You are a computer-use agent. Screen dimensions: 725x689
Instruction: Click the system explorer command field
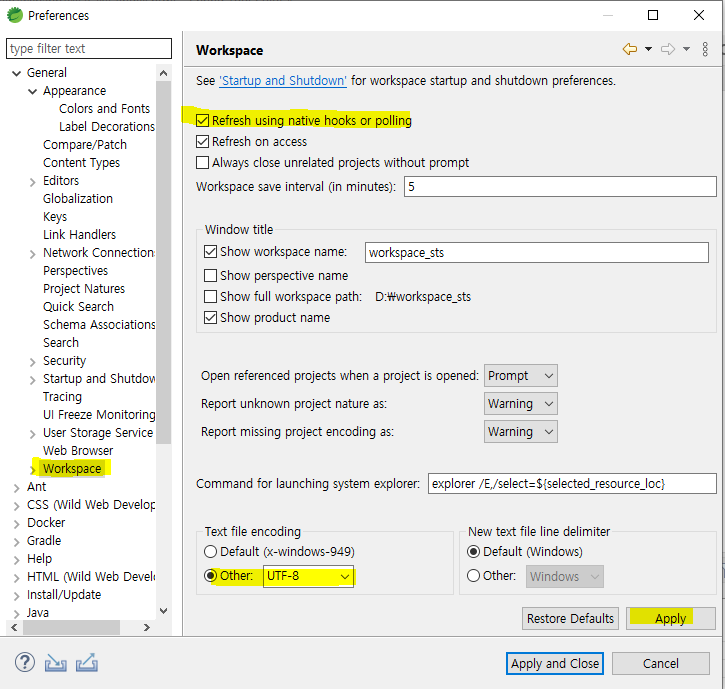572,484
